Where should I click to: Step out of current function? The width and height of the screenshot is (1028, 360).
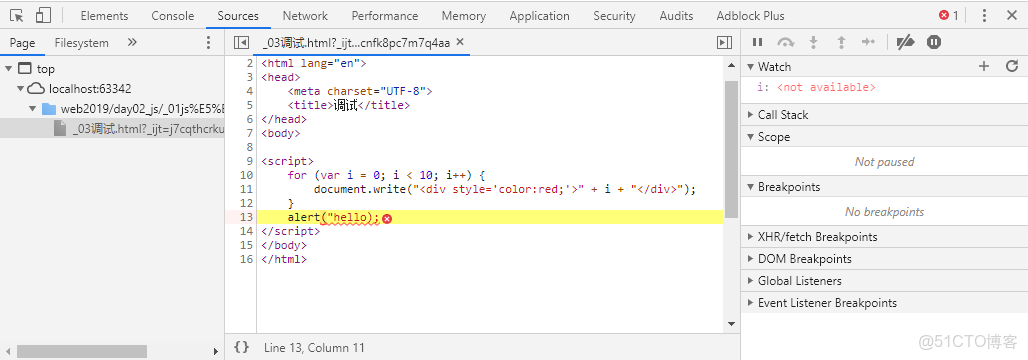coord(841,43)
